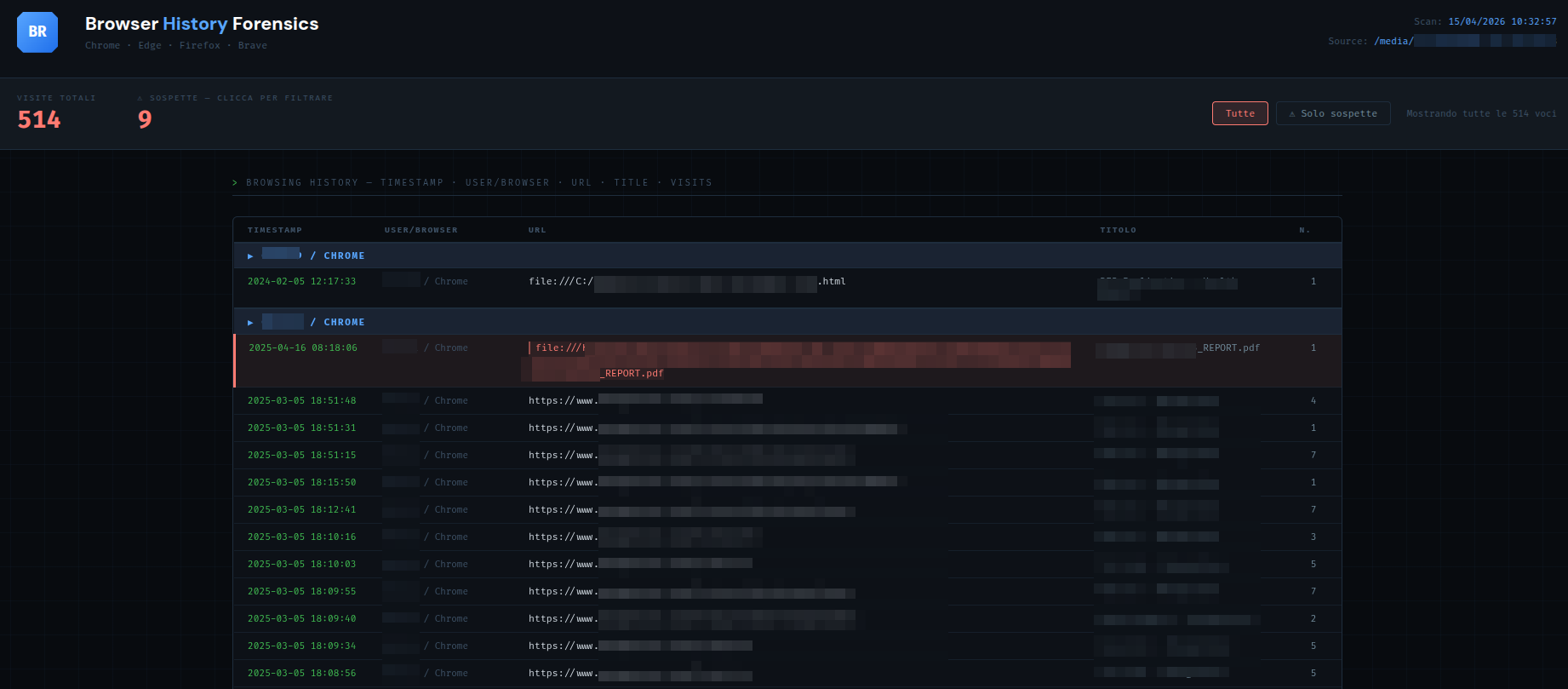The height and width of the screenshot is (689, 1568).
Task: Click the URL column header
Action: coord(537,230)
